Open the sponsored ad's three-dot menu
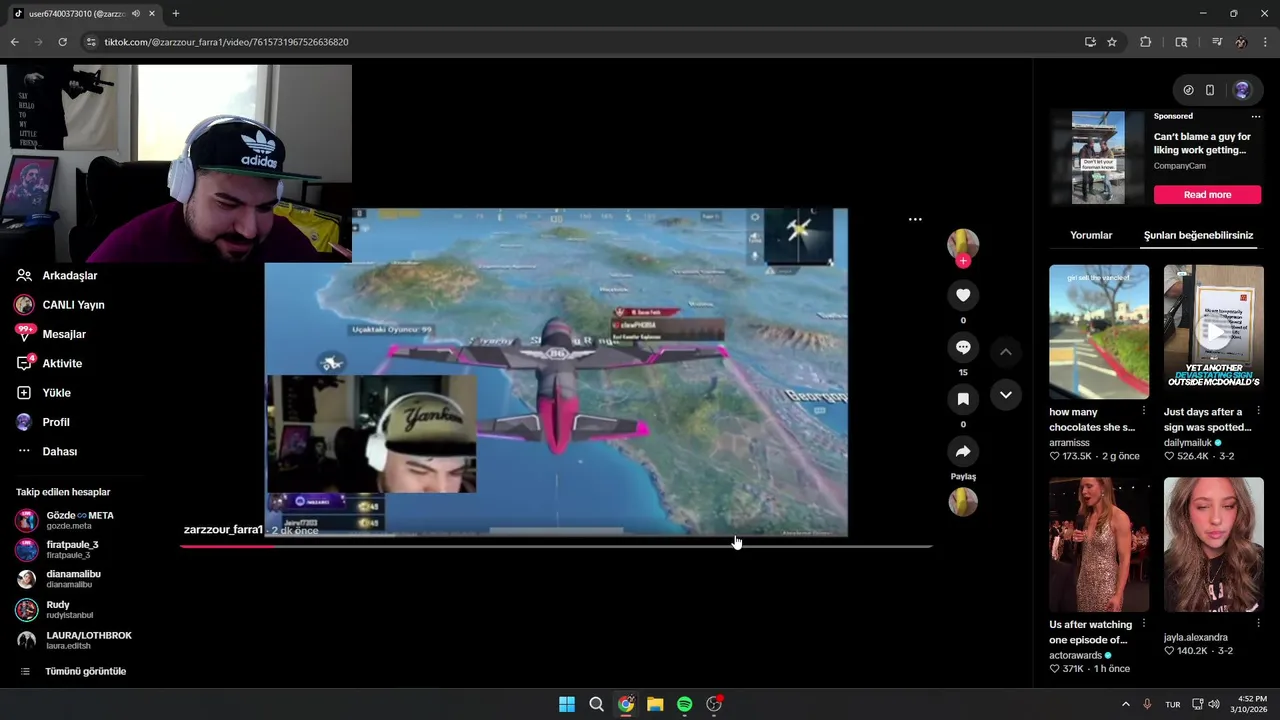Viewport: 1280px width, 720px height. 1256,116
